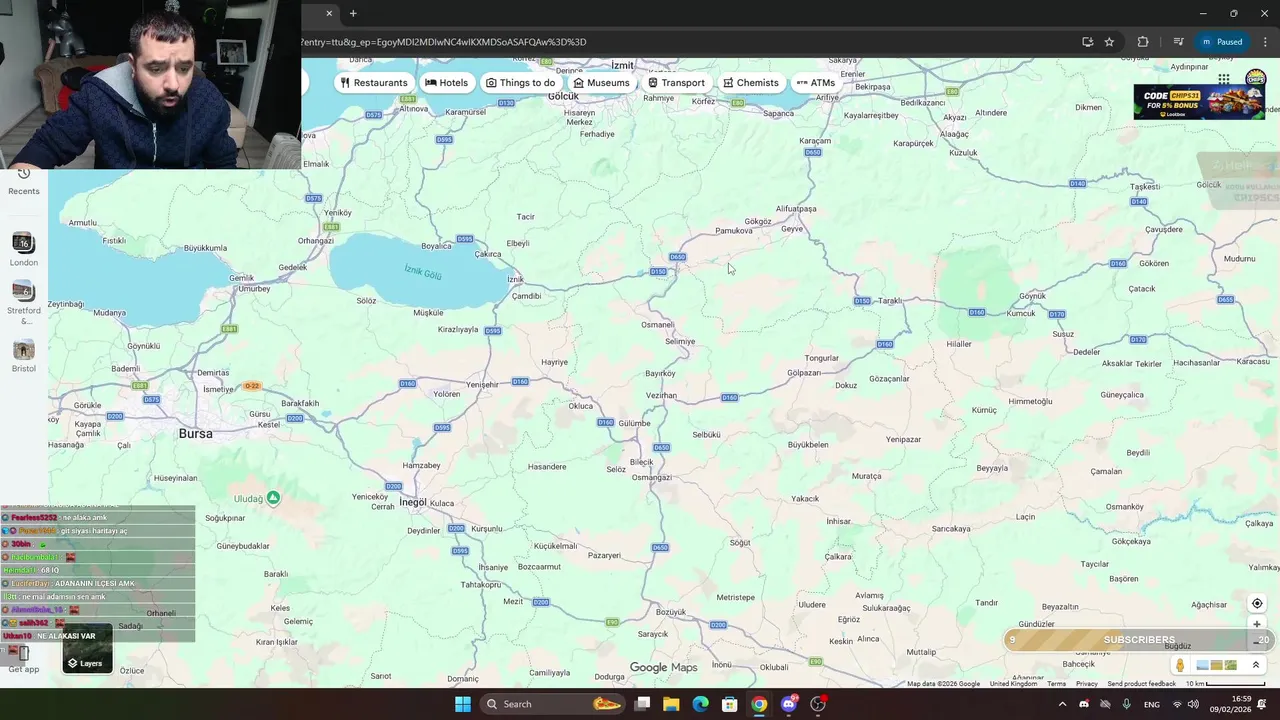Open the London recent search thumbnail
The width and height of the screenshot is (1280, 720).
click(x=23, y=249)
